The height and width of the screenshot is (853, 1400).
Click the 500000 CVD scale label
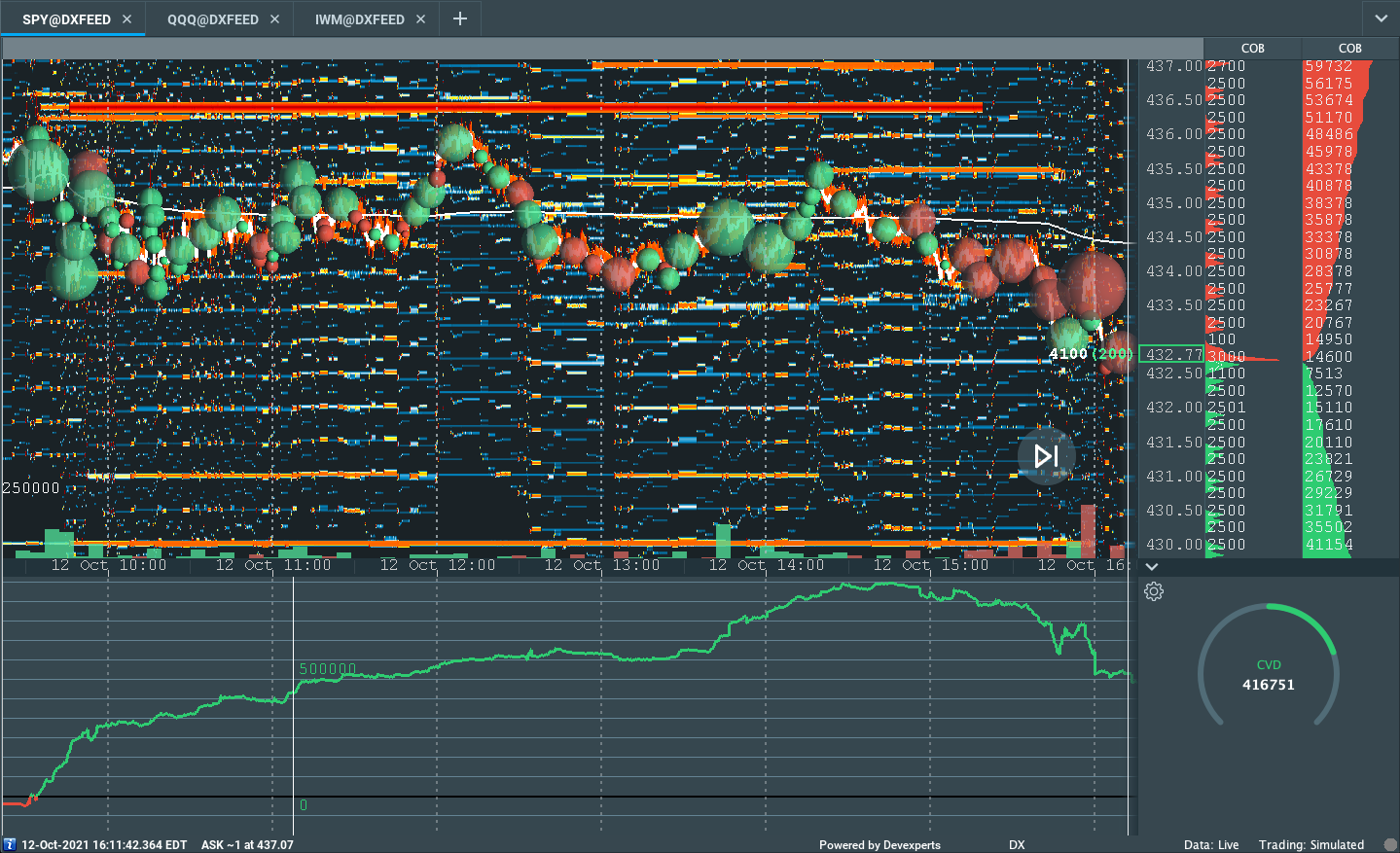(328, 669)
